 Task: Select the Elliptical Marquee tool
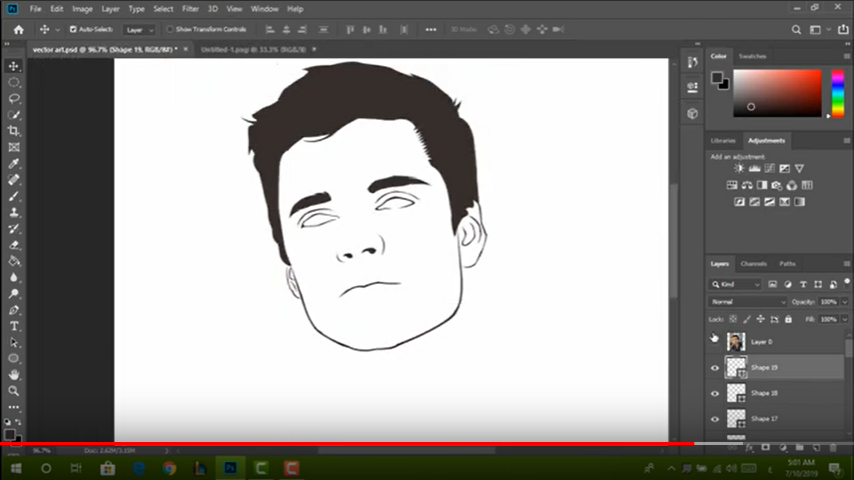click(x=14, y=82)
